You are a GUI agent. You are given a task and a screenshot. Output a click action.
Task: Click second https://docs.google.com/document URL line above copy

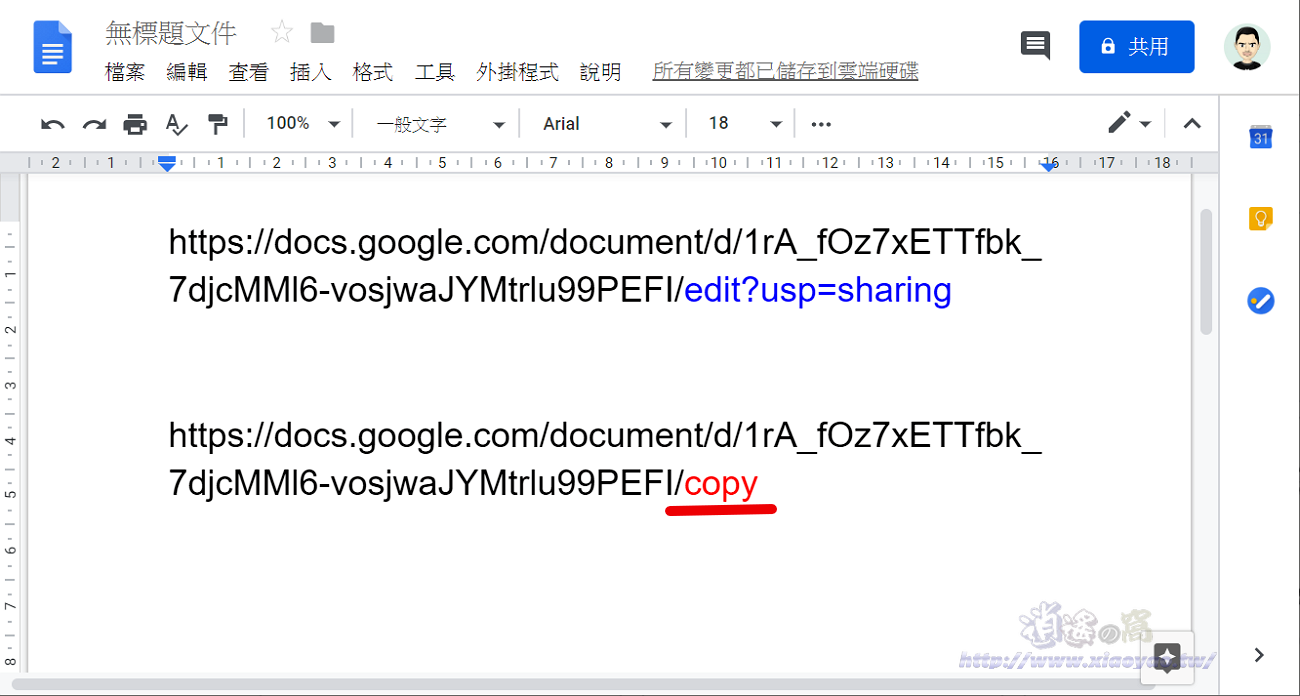tap(605, 436)
